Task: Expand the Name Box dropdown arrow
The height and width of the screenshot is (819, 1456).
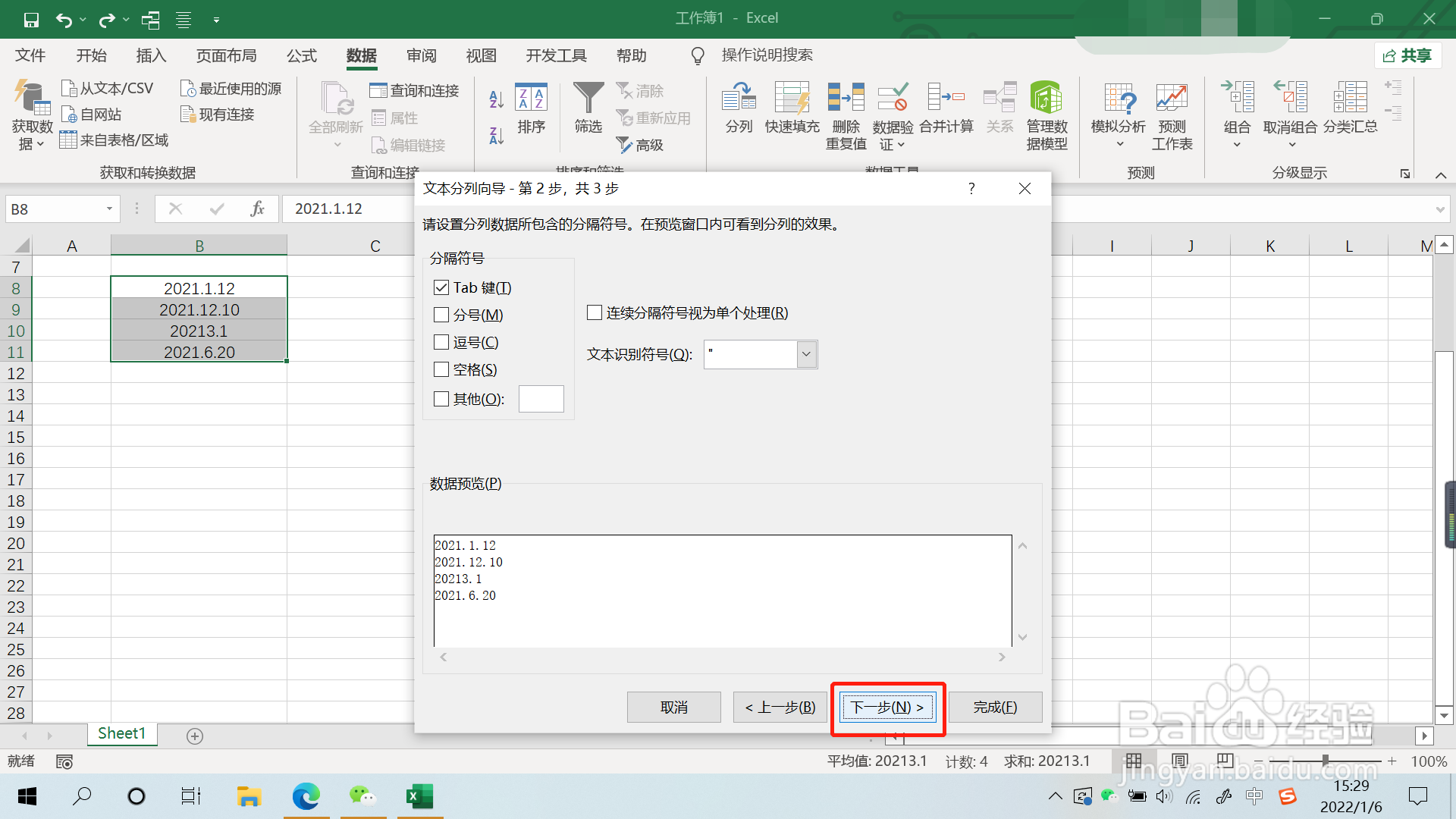Action: [x=109, y=209]
